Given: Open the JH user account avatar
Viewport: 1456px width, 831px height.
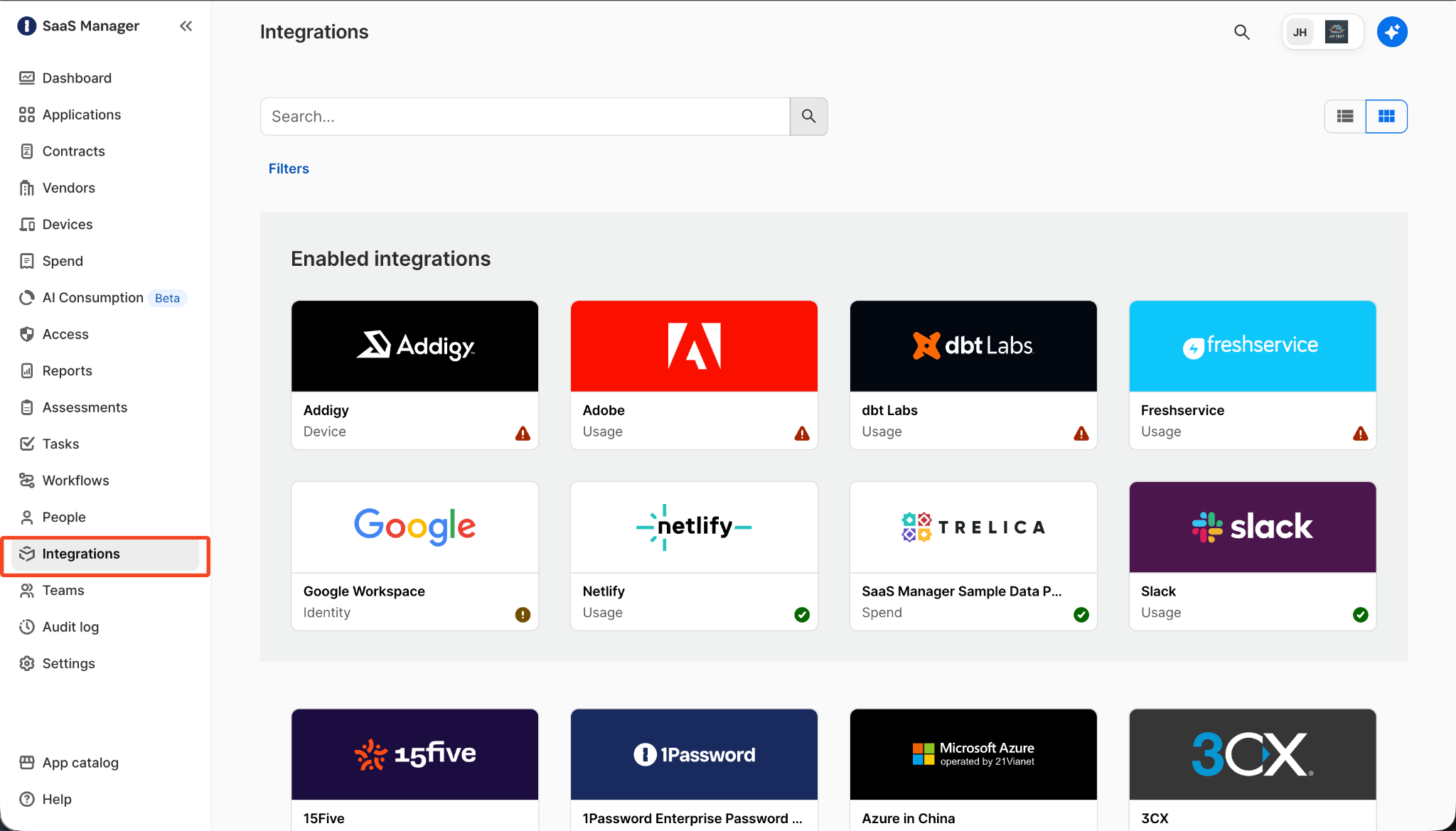Looking at the screenshot, I should pyautogui.click(x=1300, y=32).
